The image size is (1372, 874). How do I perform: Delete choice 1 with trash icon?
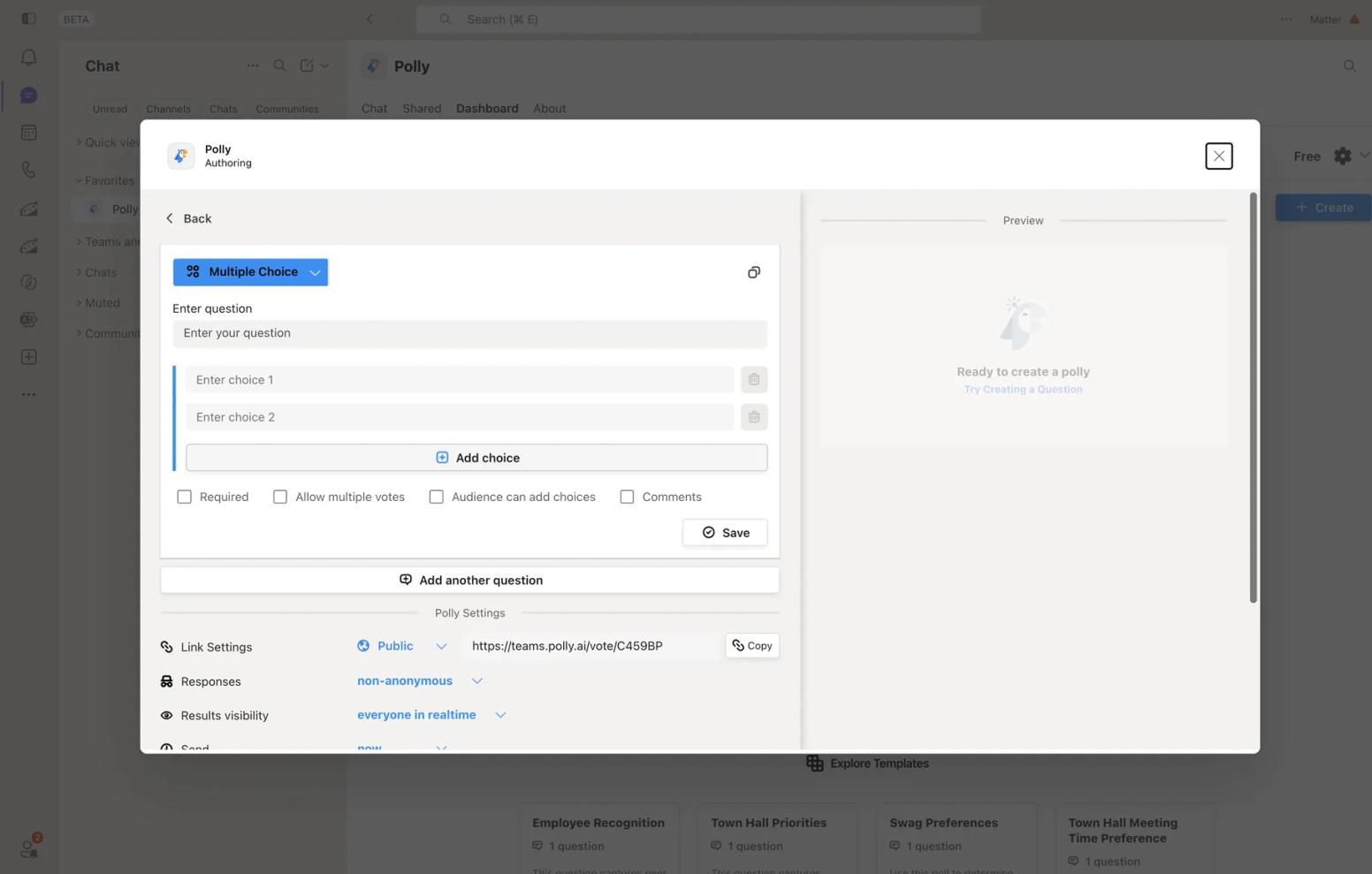click(753, 380)
